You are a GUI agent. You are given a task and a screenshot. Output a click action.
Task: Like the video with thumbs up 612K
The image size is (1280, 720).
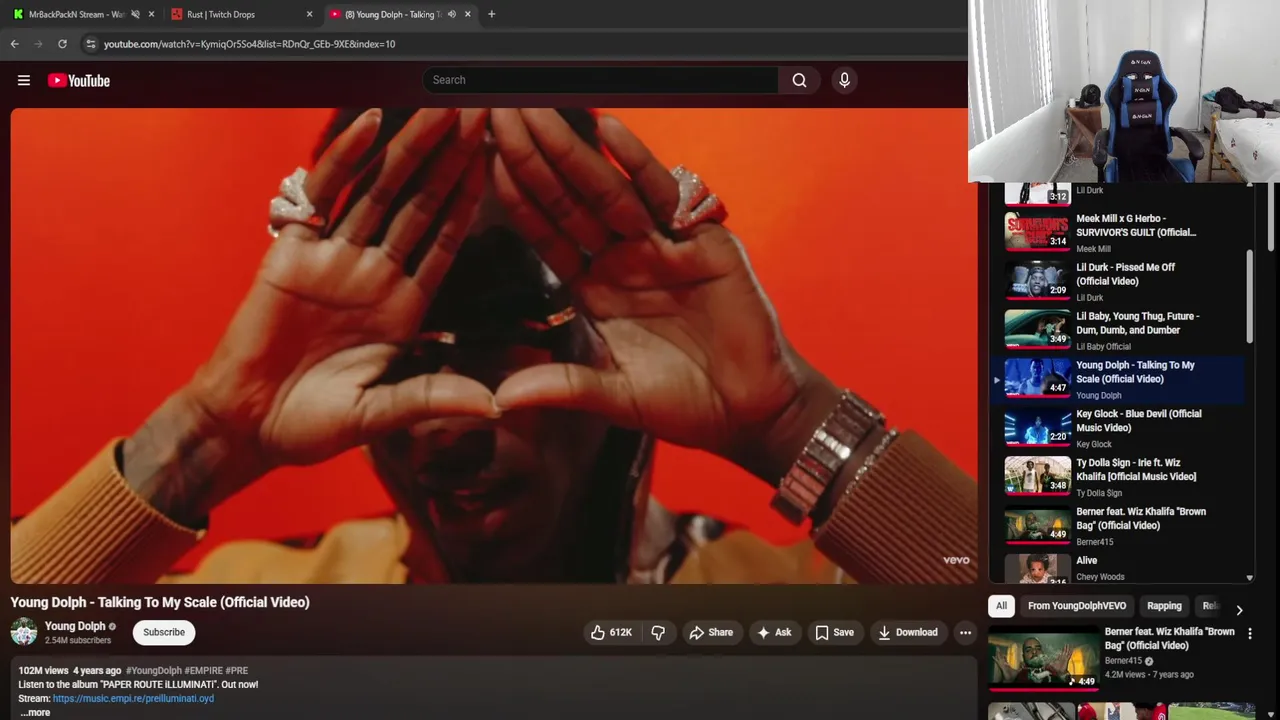[611, 632]
